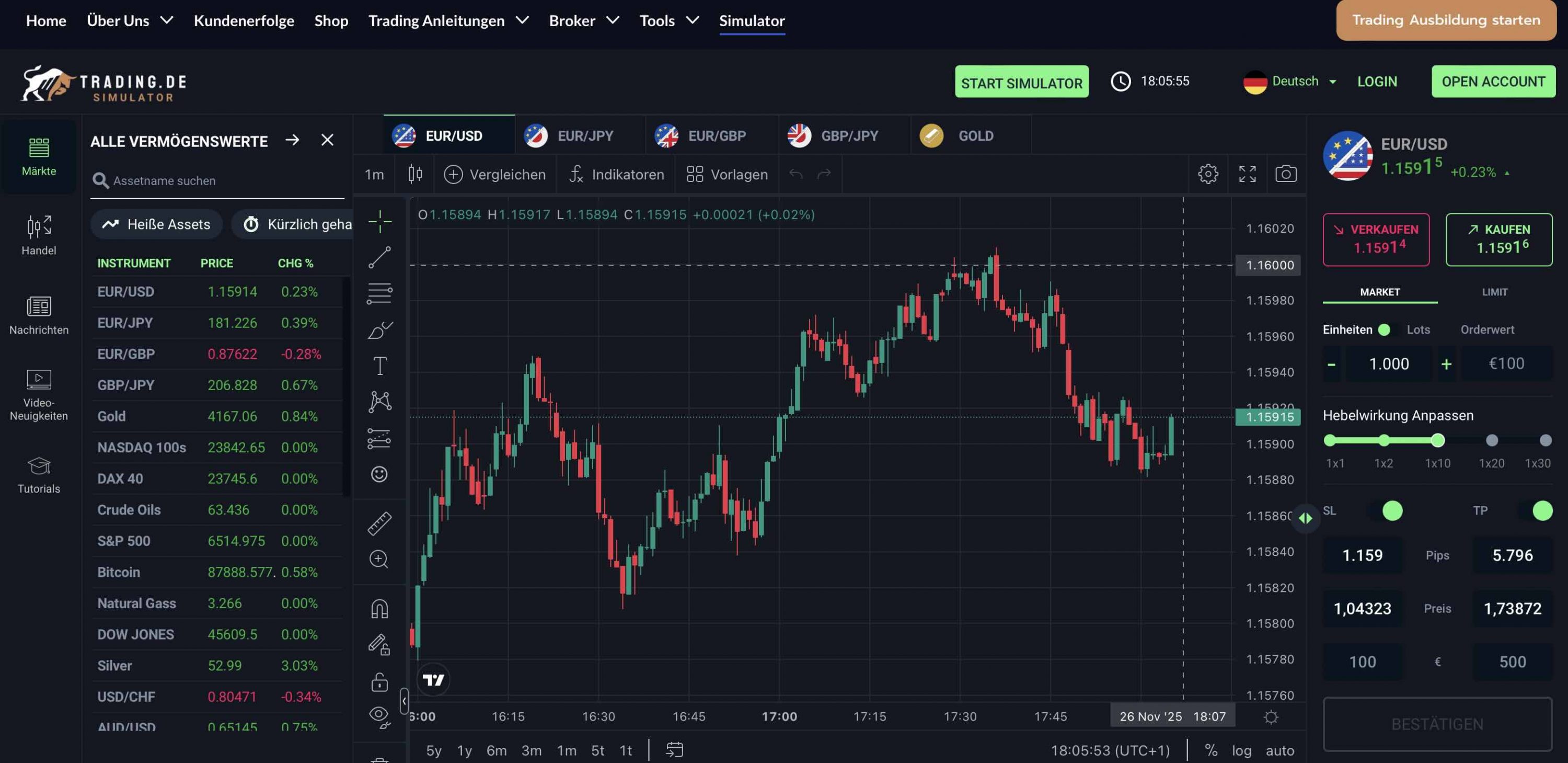Viewport: 1568px width, 763px height.
Task: Increase units with the plus button
Action: click(x=1446, y=364)
